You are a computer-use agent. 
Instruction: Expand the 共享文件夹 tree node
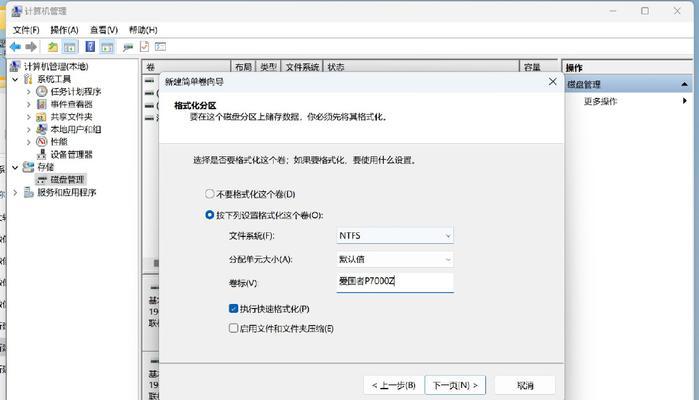(29, 117)
